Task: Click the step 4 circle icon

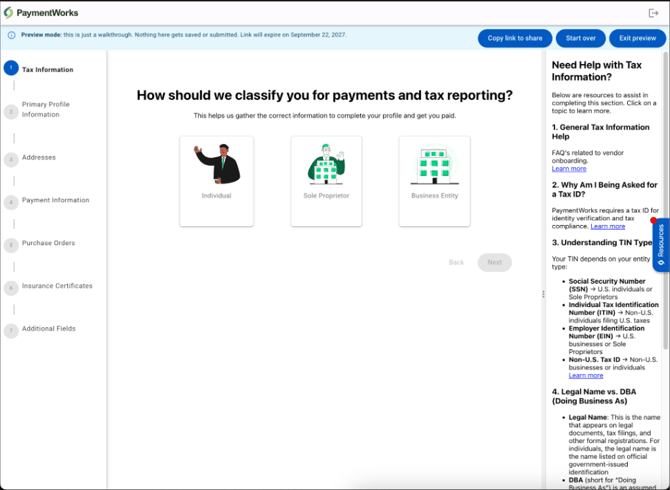Action: (x=11, y=202)
